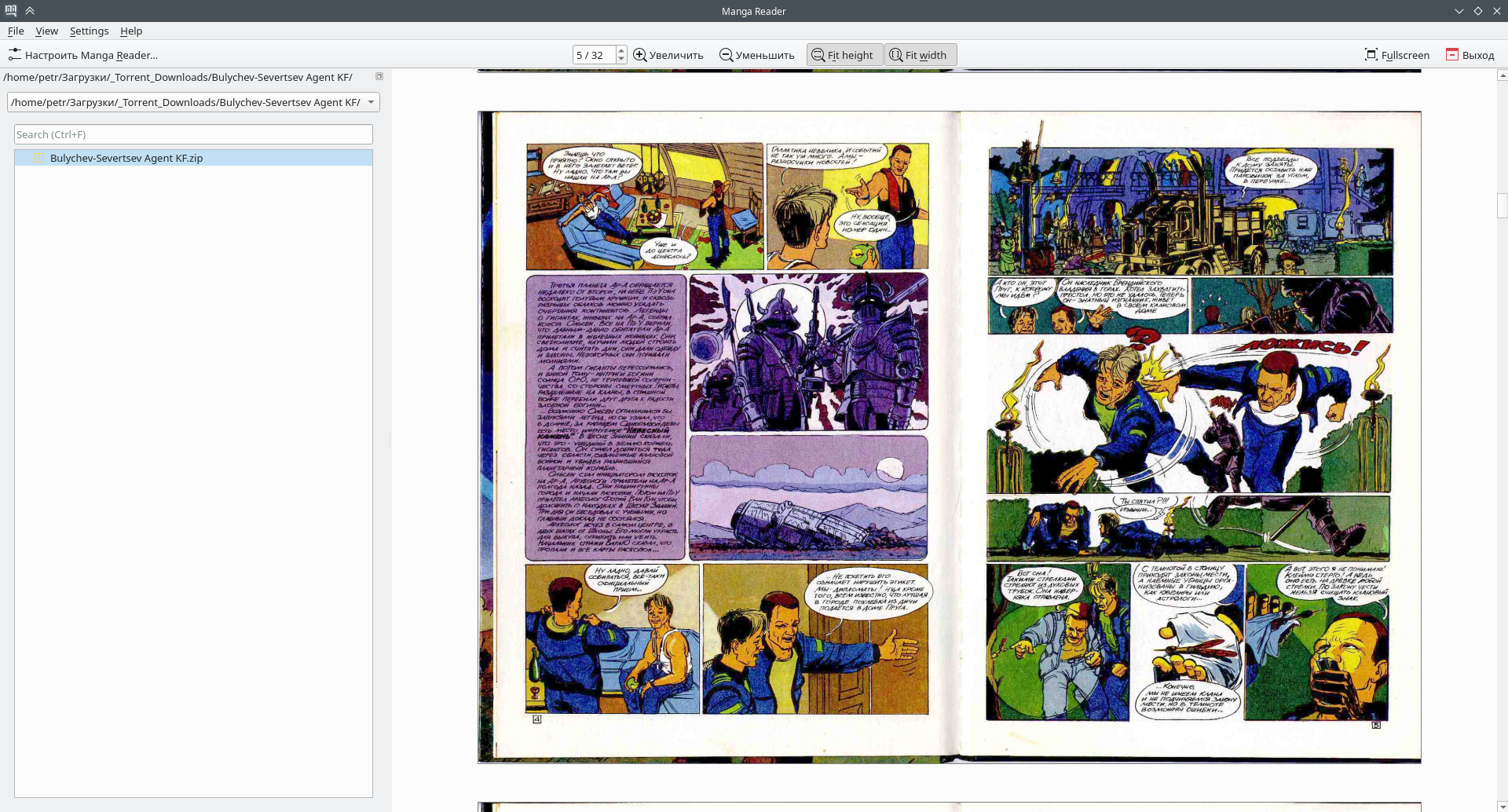Minimize the Manga Reader window
This screenshot has width=1508, height=812.
(1459, 11)
